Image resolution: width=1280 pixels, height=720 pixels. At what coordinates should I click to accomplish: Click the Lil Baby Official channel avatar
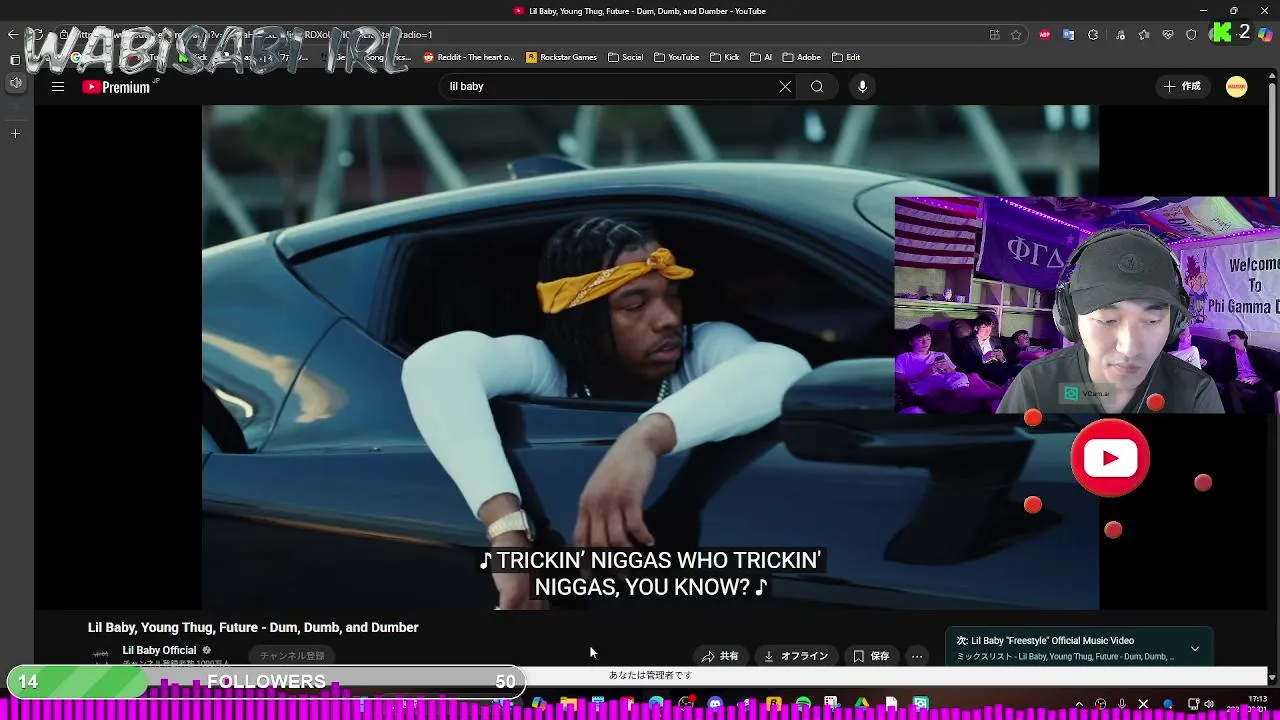101,656
